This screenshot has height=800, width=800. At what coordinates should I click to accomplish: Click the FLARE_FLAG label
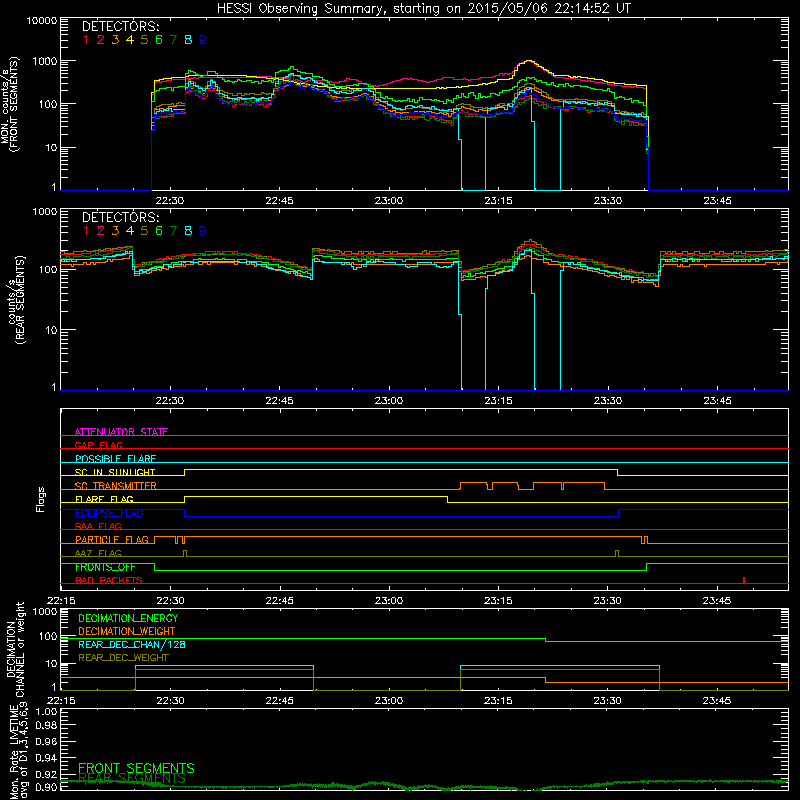(104, 499)
